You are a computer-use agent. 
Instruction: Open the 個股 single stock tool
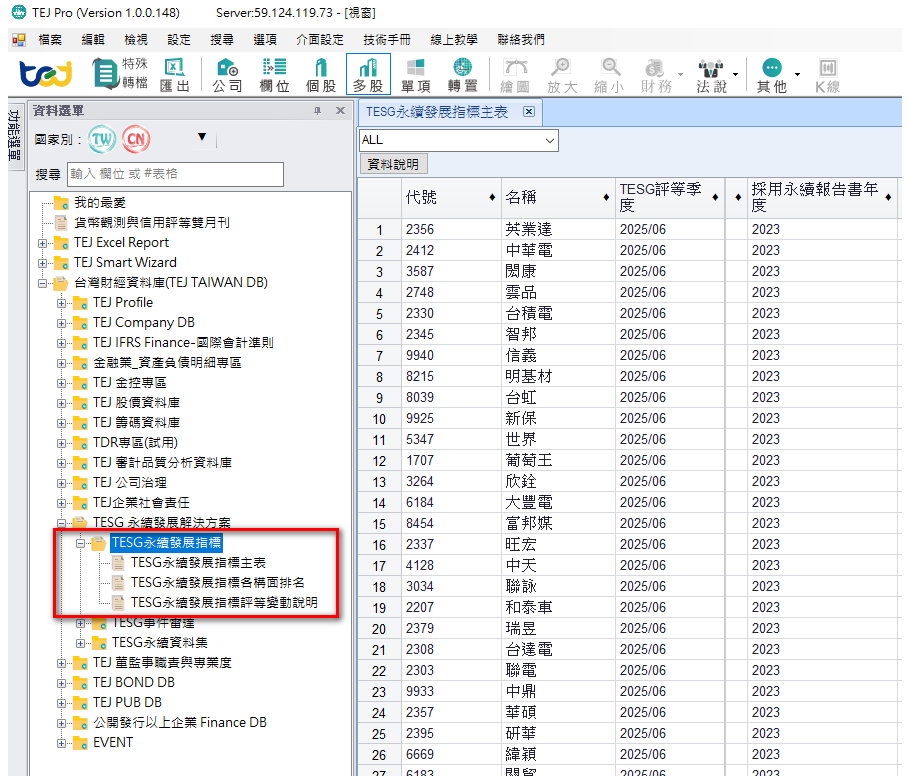tap(321, 75)
